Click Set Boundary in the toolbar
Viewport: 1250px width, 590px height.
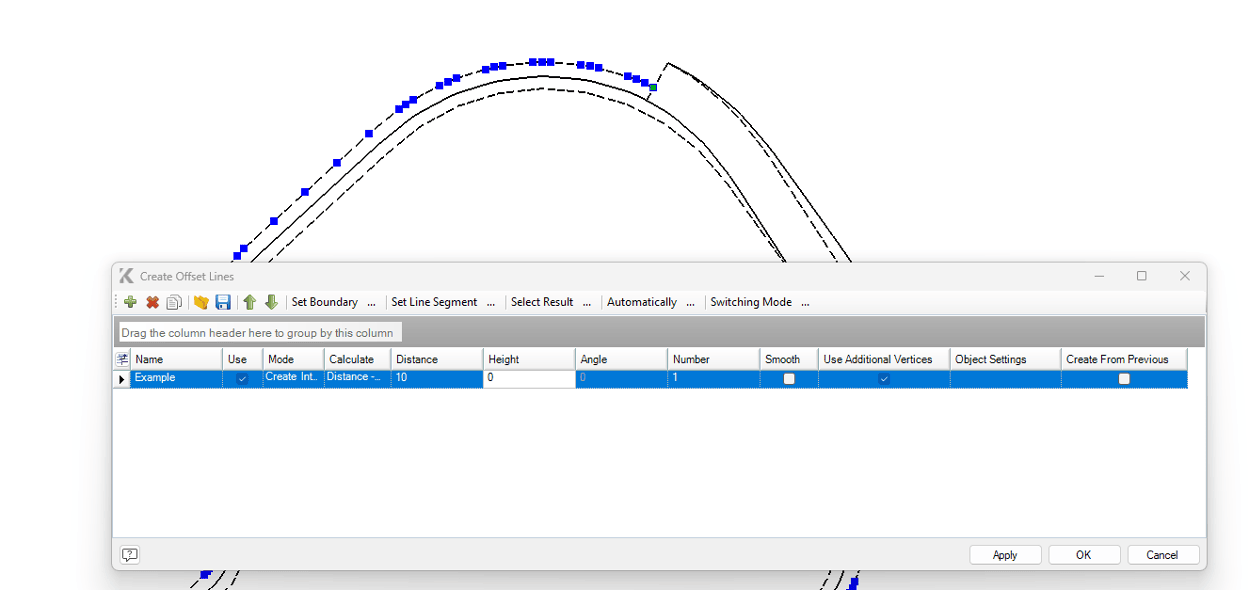(x=324, y=302)
